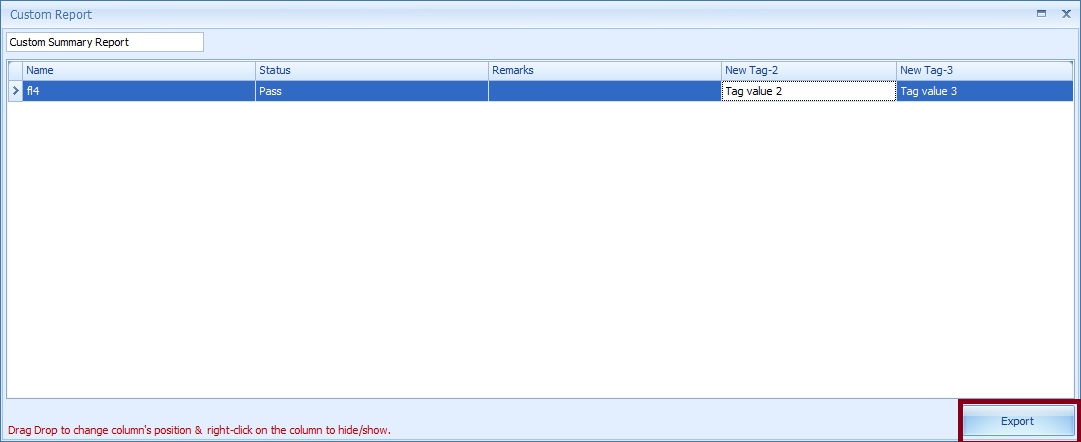1081x442 pixels.
Task: Select the Name column header
Action: point(139,70)
